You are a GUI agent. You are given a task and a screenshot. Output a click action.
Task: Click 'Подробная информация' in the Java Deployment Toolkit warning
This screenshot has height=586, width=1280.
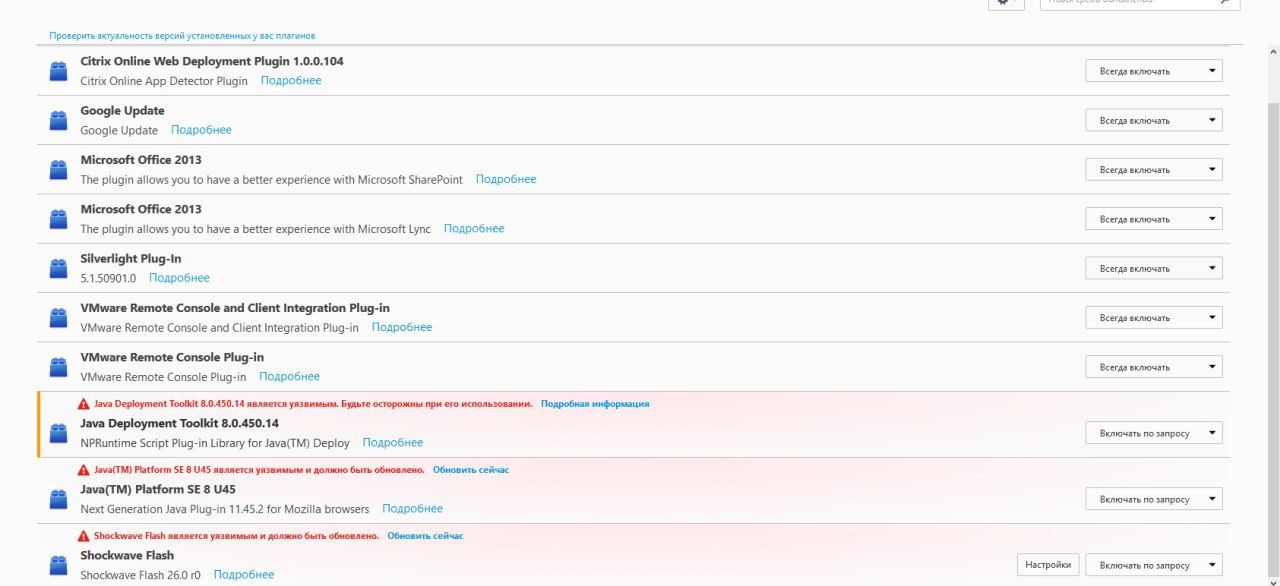click(x=595, y=404)
